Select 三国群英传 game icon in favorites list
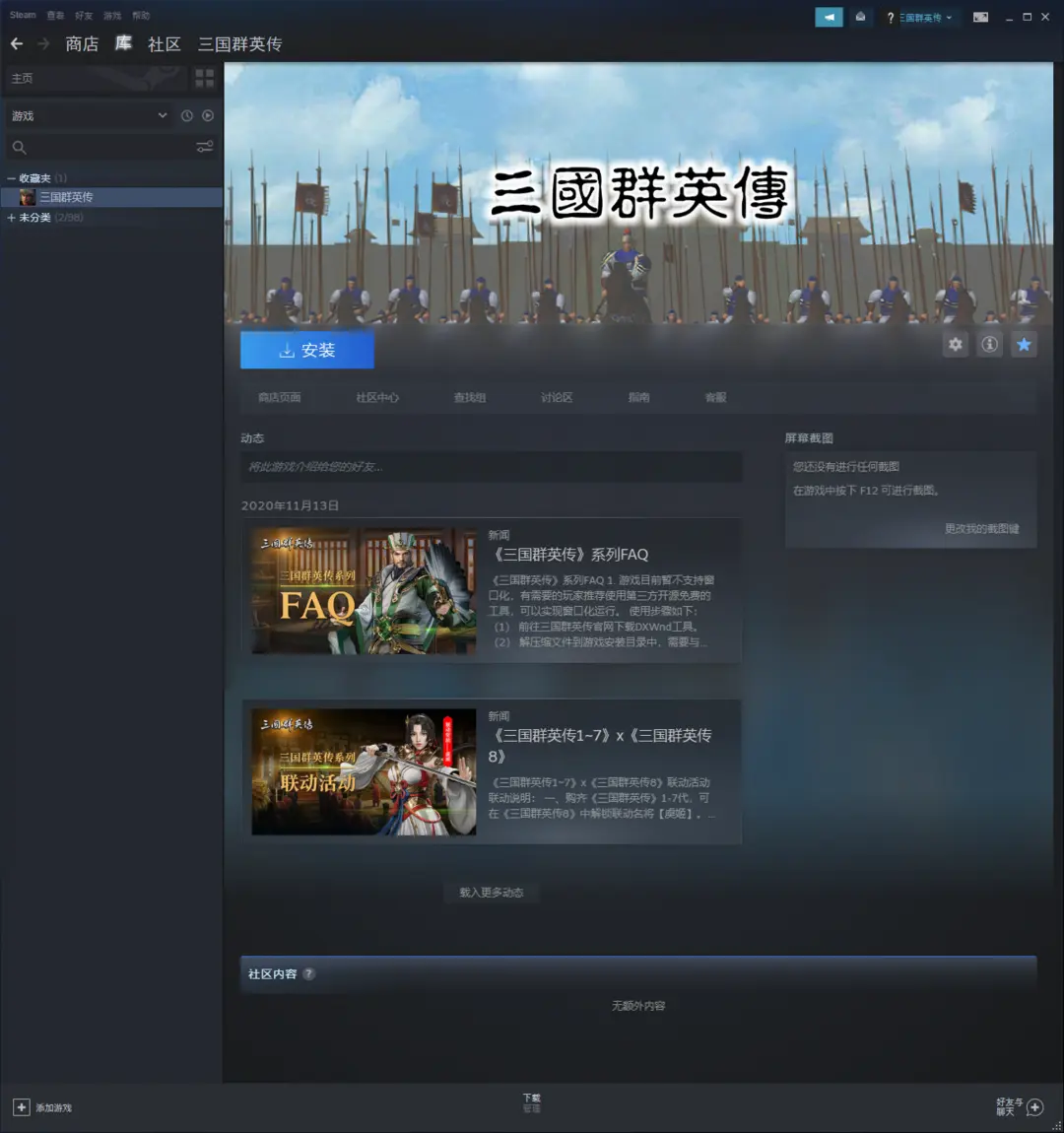Viewport: 1064px width, 1133px height. click(28, 197)
